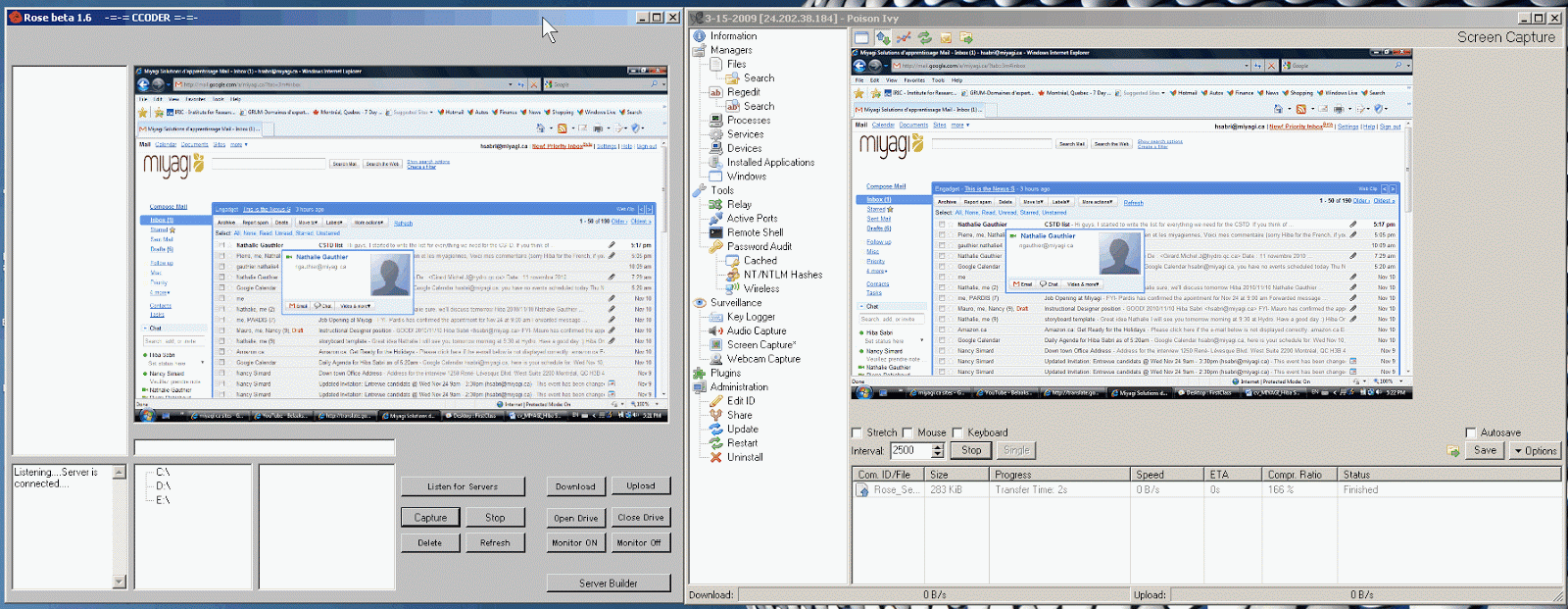Click the Upload button in the Rose window
Screen dimensions: 1568x609
click(x=641, y=485)
